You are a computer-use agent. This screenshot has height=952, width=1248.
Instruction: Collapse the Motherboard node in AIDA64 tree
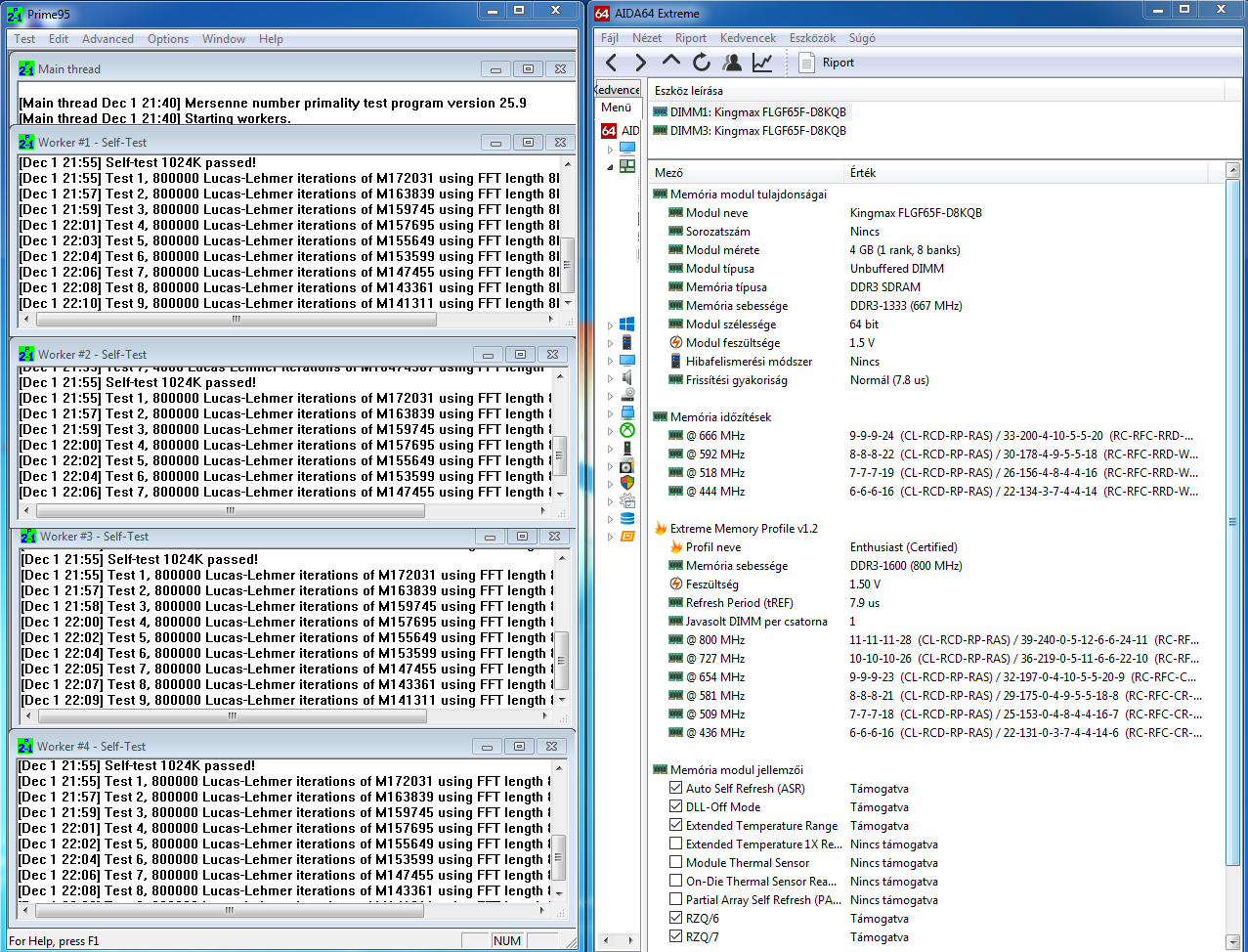click(x=611, y=167)
